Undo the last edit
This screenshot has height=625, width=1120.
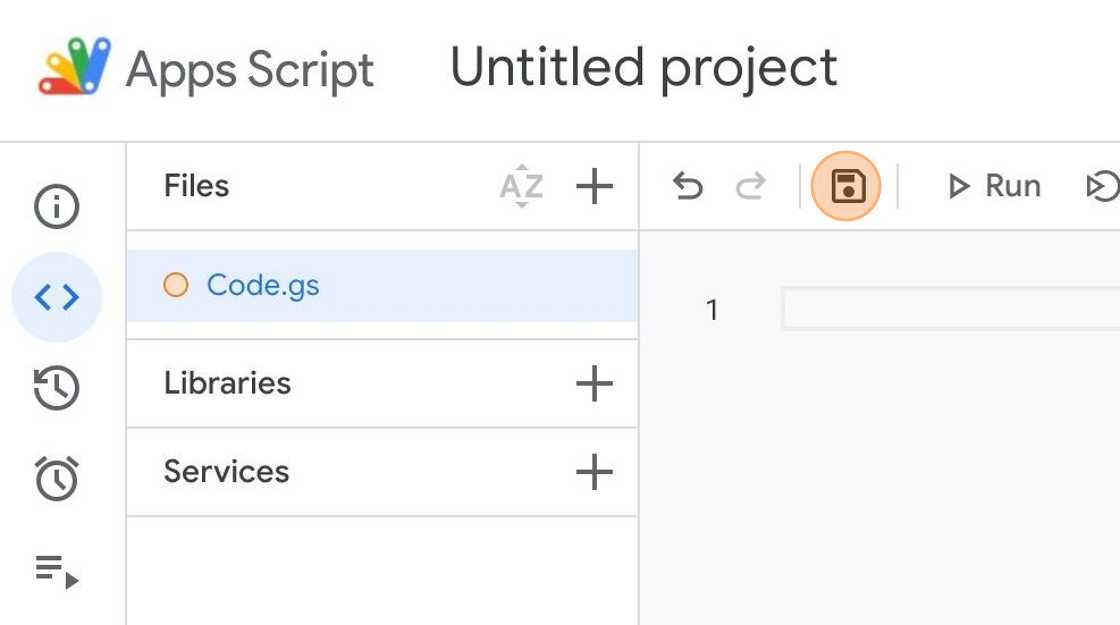click(x=688, y=187)
